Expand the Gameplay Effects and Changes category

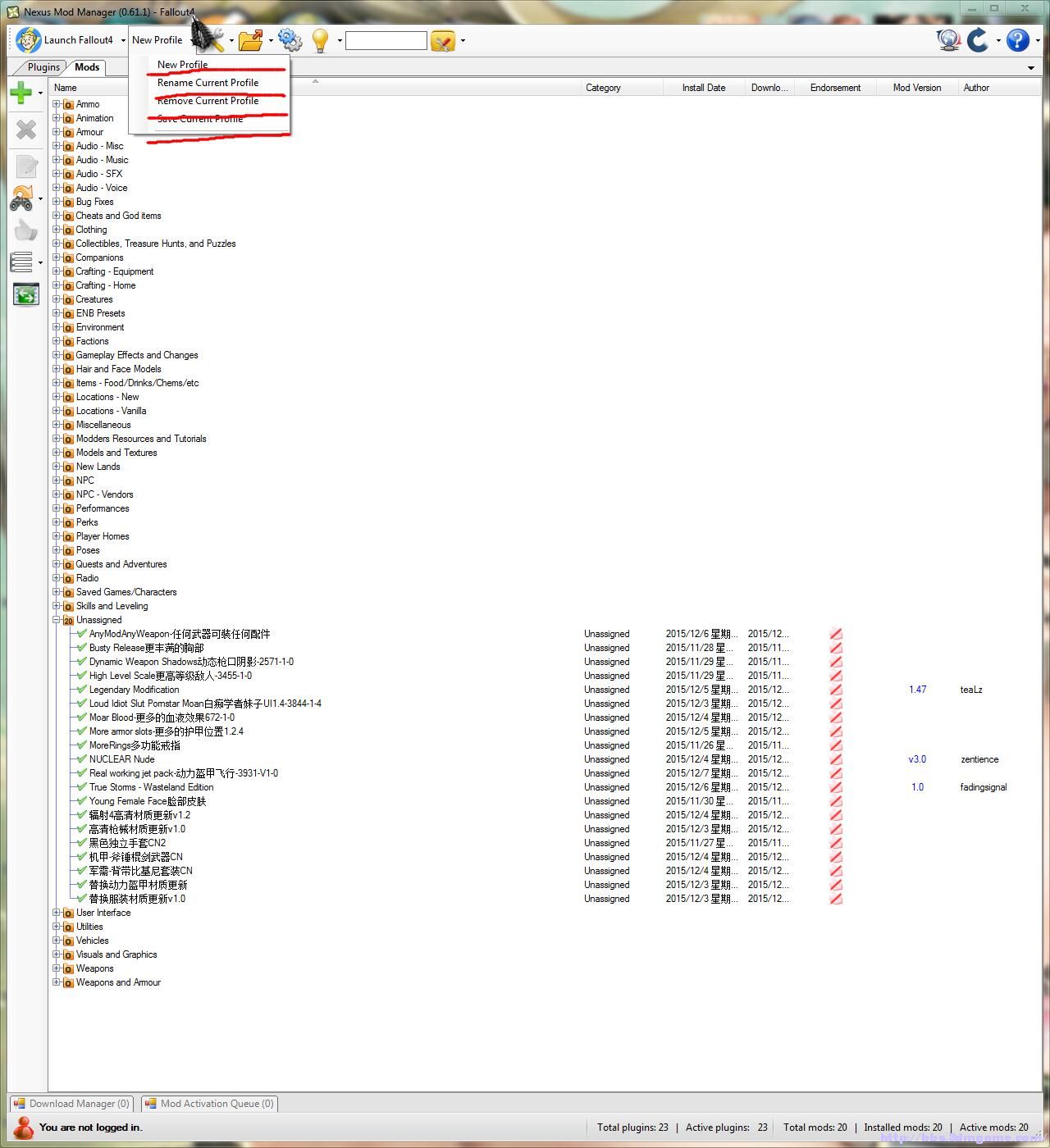[57, 355]
